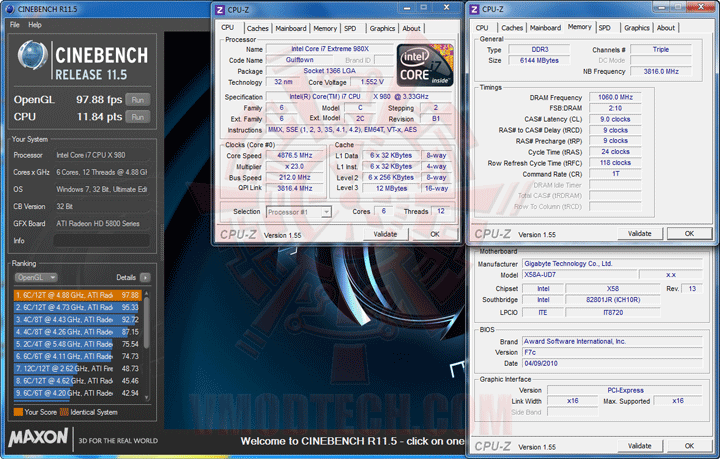Open the File menu in Cinebench

tap(15, 25)
